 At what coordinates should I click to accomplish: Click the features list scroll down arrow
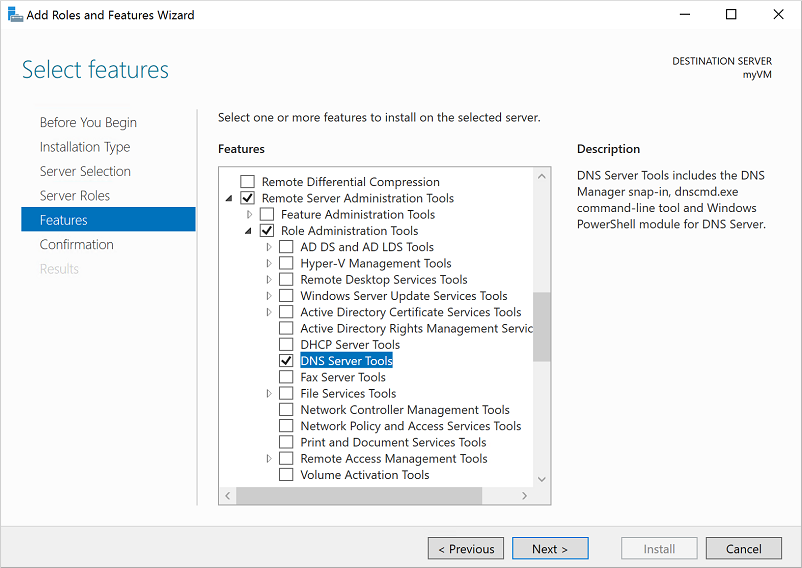(542, 480)
